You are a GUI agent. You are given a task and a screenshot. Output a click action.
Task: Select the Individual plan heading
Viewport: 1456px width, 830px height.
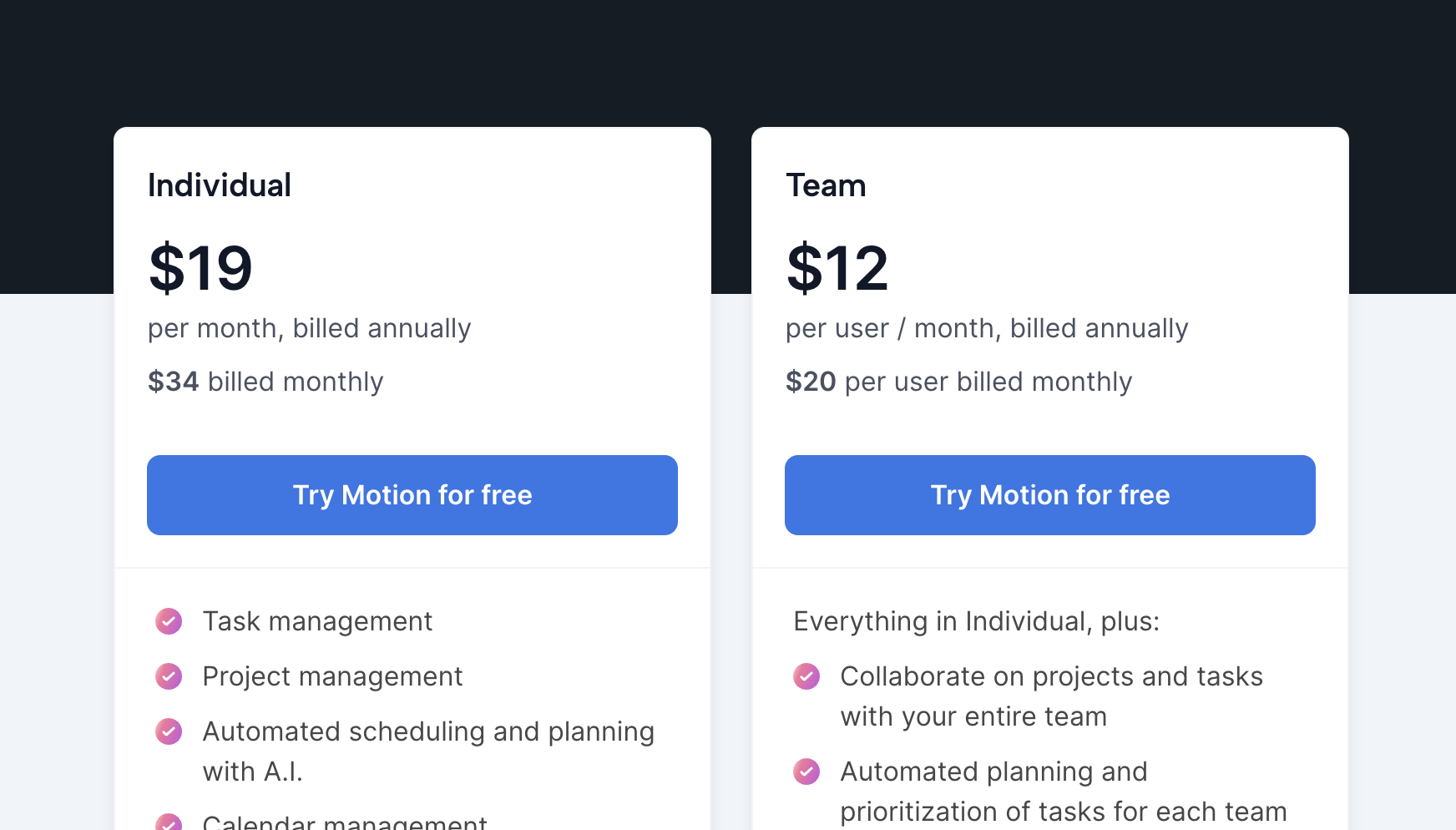tap(219, 185)
